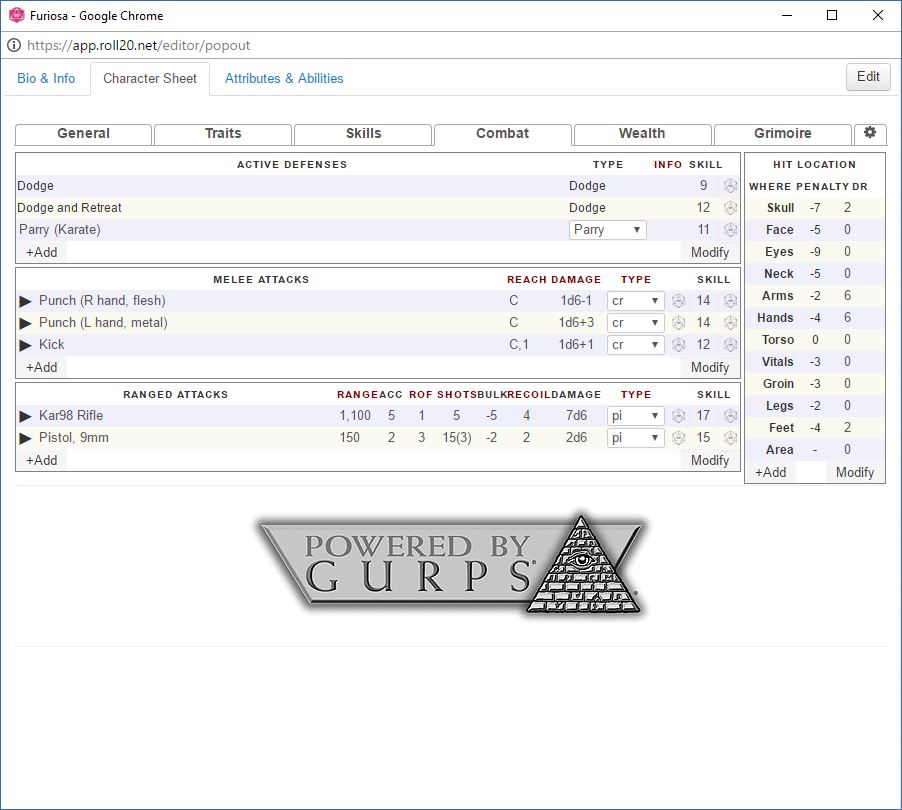Roll skill dice for Punch (R hand, flesh)

[x=730, y=301]
